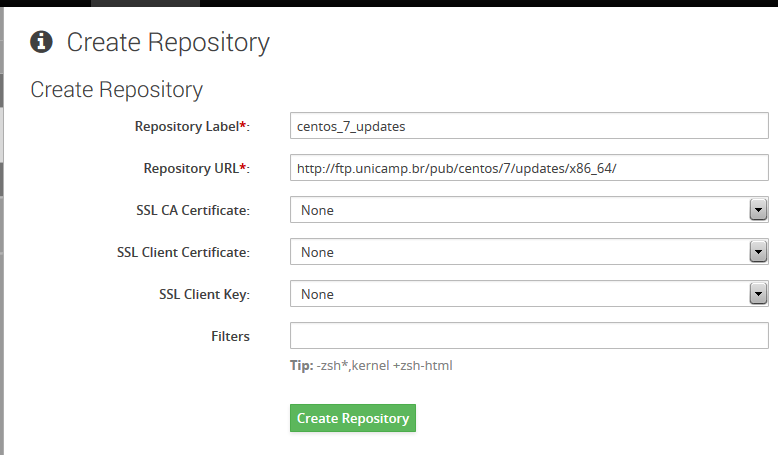Click the info icon beside the page title

41,42
